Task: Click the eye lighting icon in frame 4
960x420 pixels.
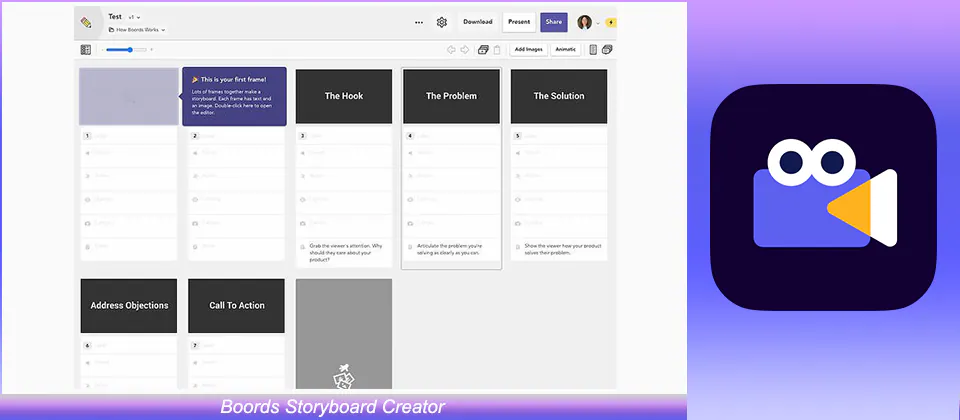Action: point(410,199)
